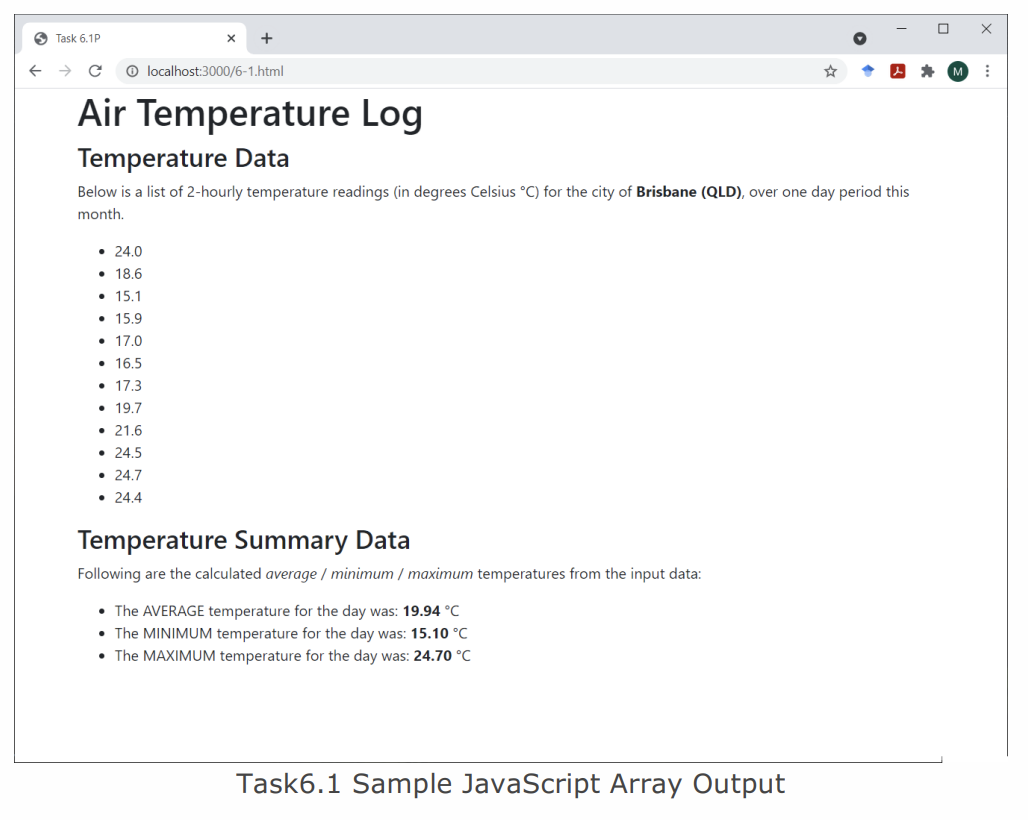Image resolution: width=1028 pixels, height=820 pixels.
Task: Open the profile avatar M menu
Action: [x=957, y=71]
